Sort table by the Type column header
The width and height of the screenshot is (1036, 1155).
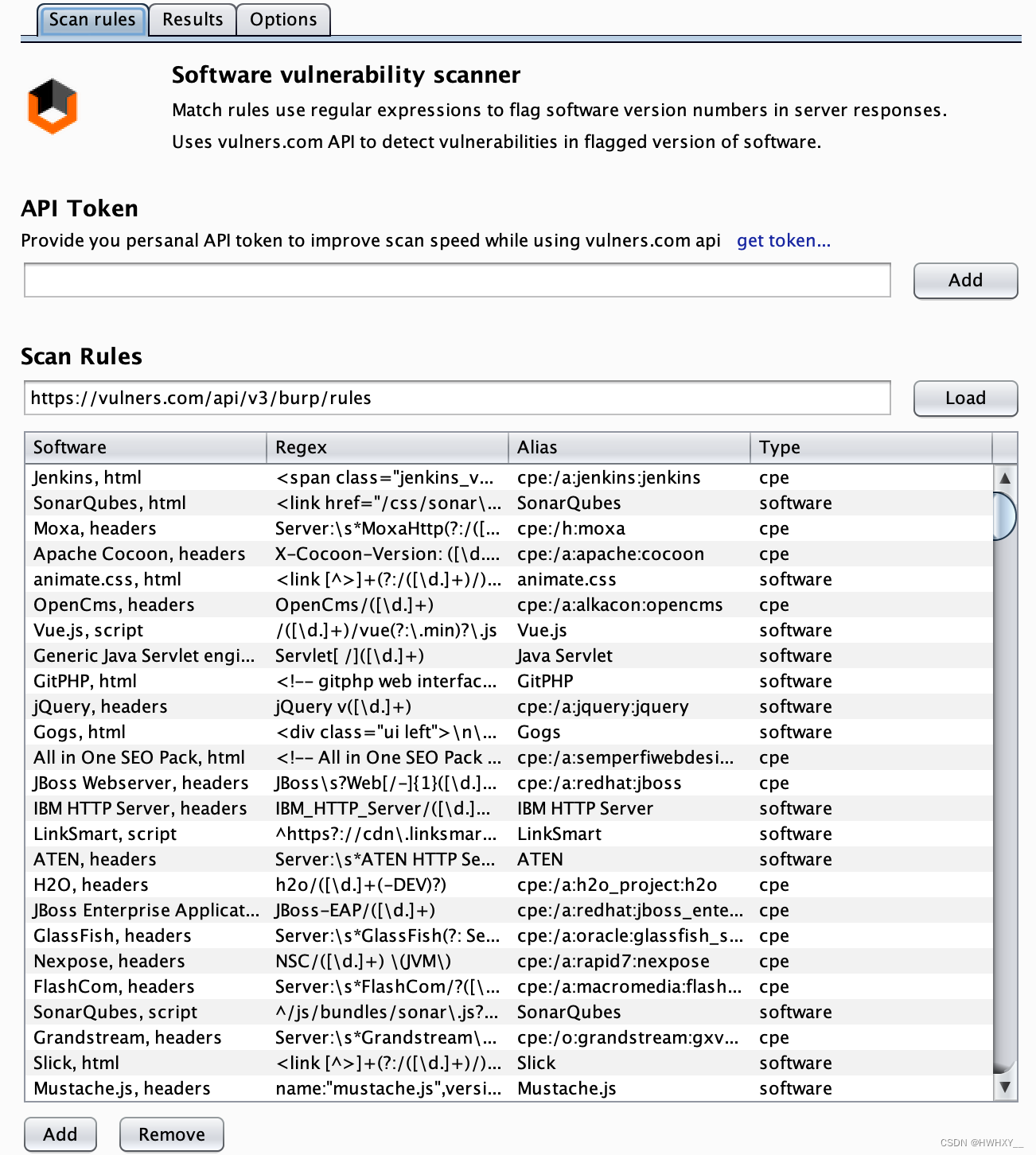[871, 447]
